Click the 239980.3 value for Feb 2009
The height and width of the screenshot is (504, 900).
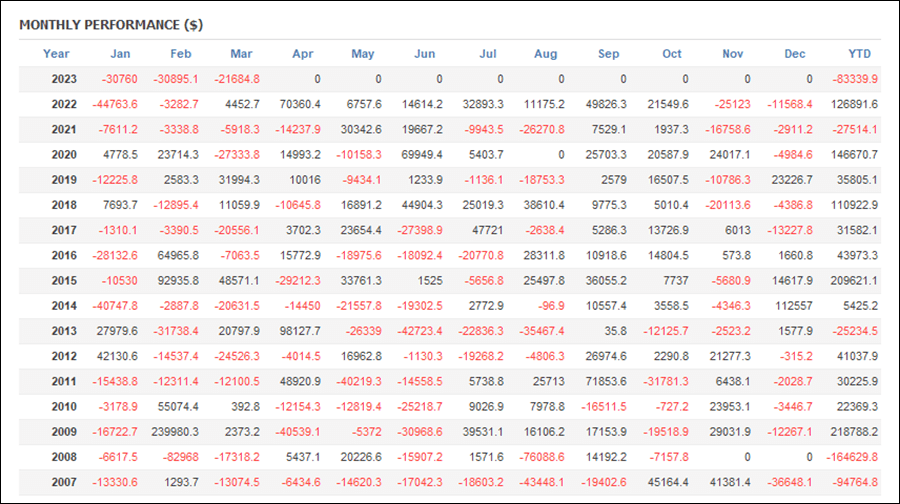click(x=175, y=432)
